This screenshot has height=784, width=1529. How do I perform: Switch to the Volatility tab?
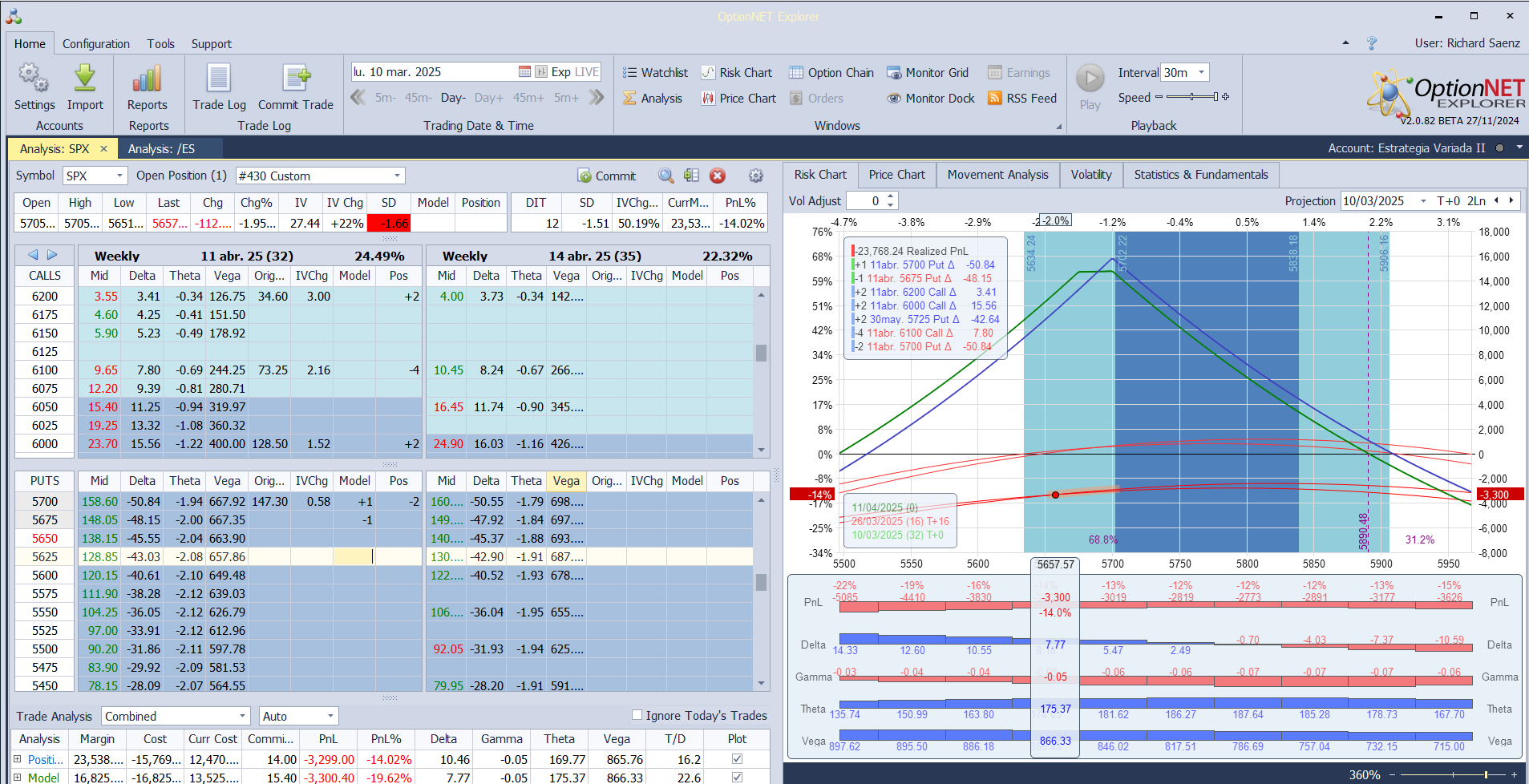pyautogui.click(x=1091, y=175)
